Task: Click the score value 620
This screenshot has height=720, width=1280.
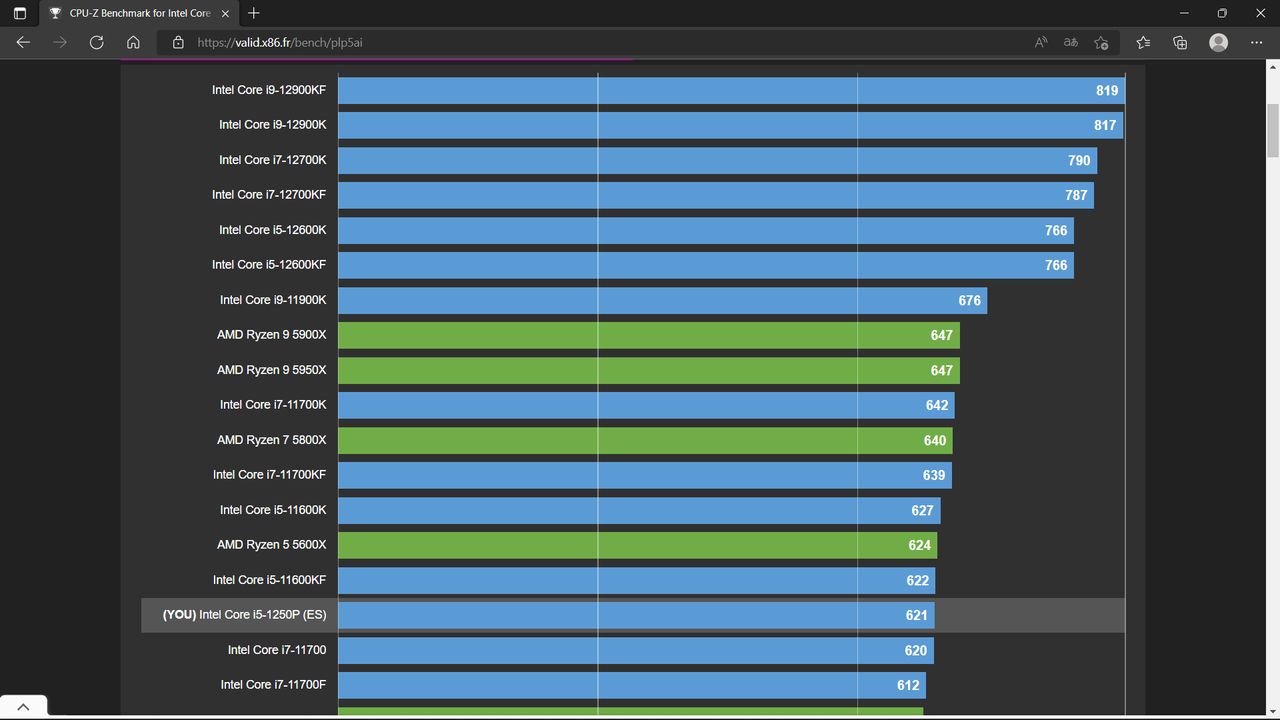Action: (916, 650)
